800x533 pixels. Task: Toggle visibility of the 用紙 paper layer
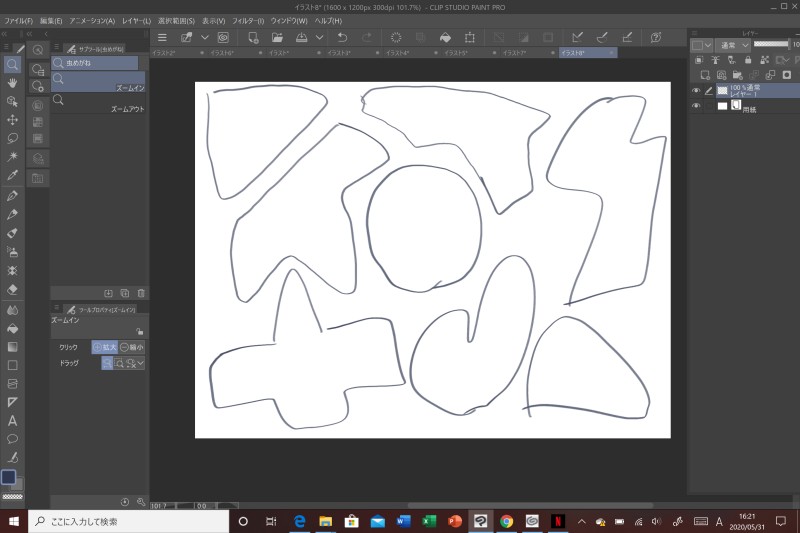[696, 106]
